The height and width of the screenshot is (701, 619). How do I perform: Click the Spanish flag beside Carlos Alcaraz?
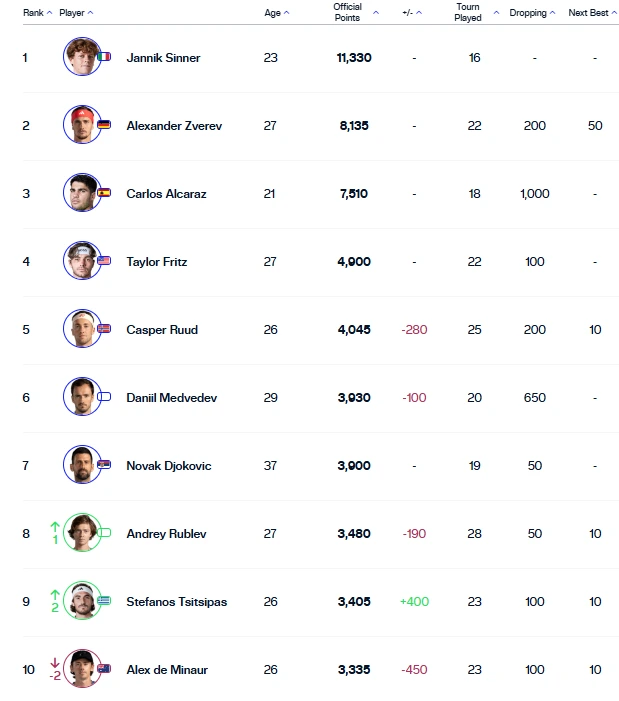click(104, 194)
